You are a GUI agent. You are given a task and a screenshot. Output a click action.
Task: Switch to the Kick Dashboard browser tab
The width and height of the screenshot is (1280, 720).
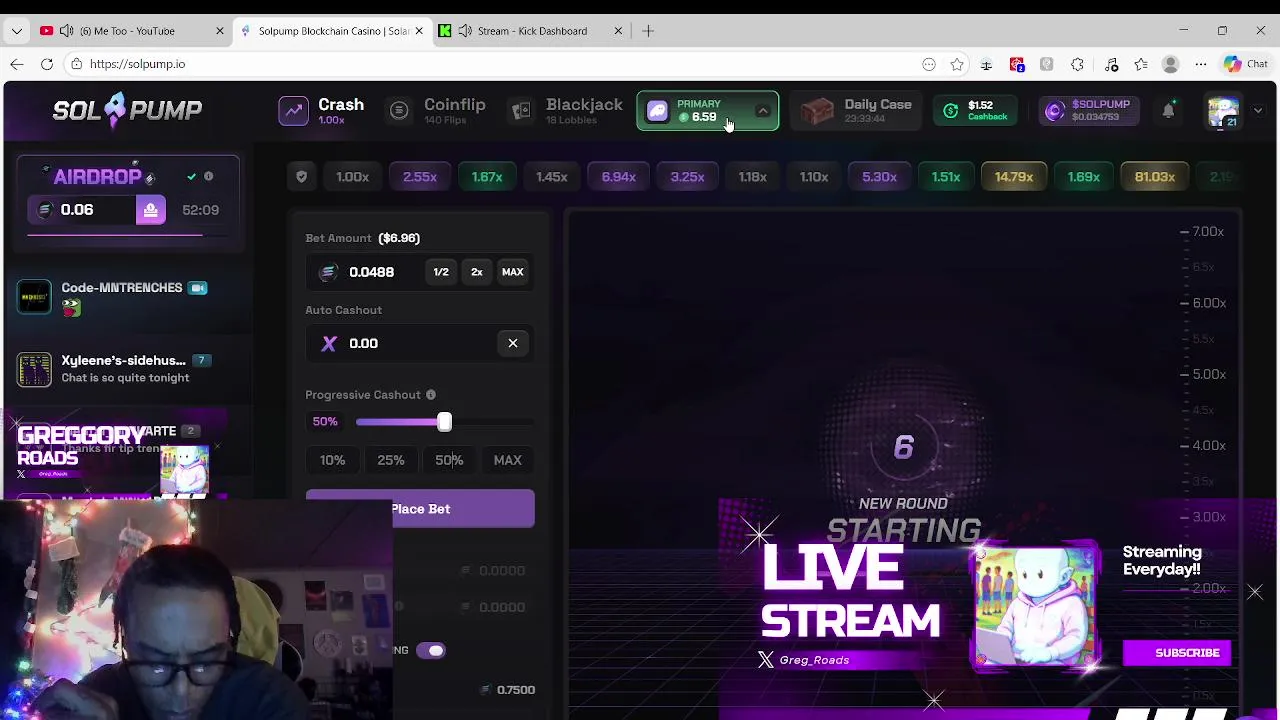(x=532, y=31)
